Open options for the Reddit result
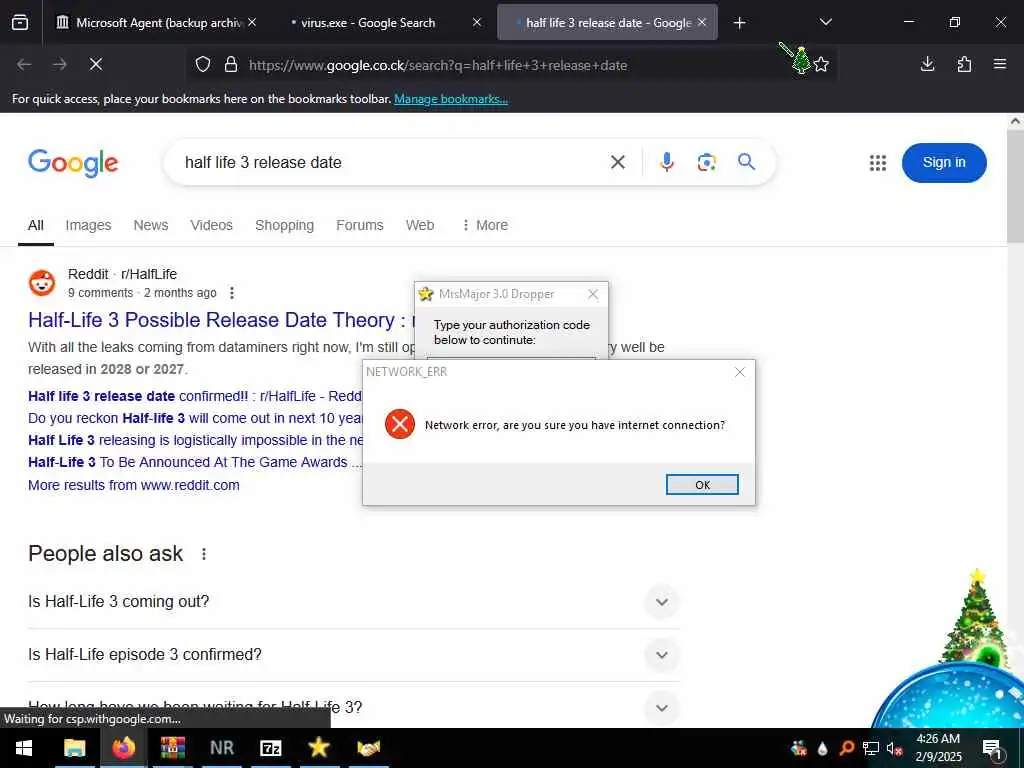This screenshot has height=768, width=1024. (x=232, y=293)
